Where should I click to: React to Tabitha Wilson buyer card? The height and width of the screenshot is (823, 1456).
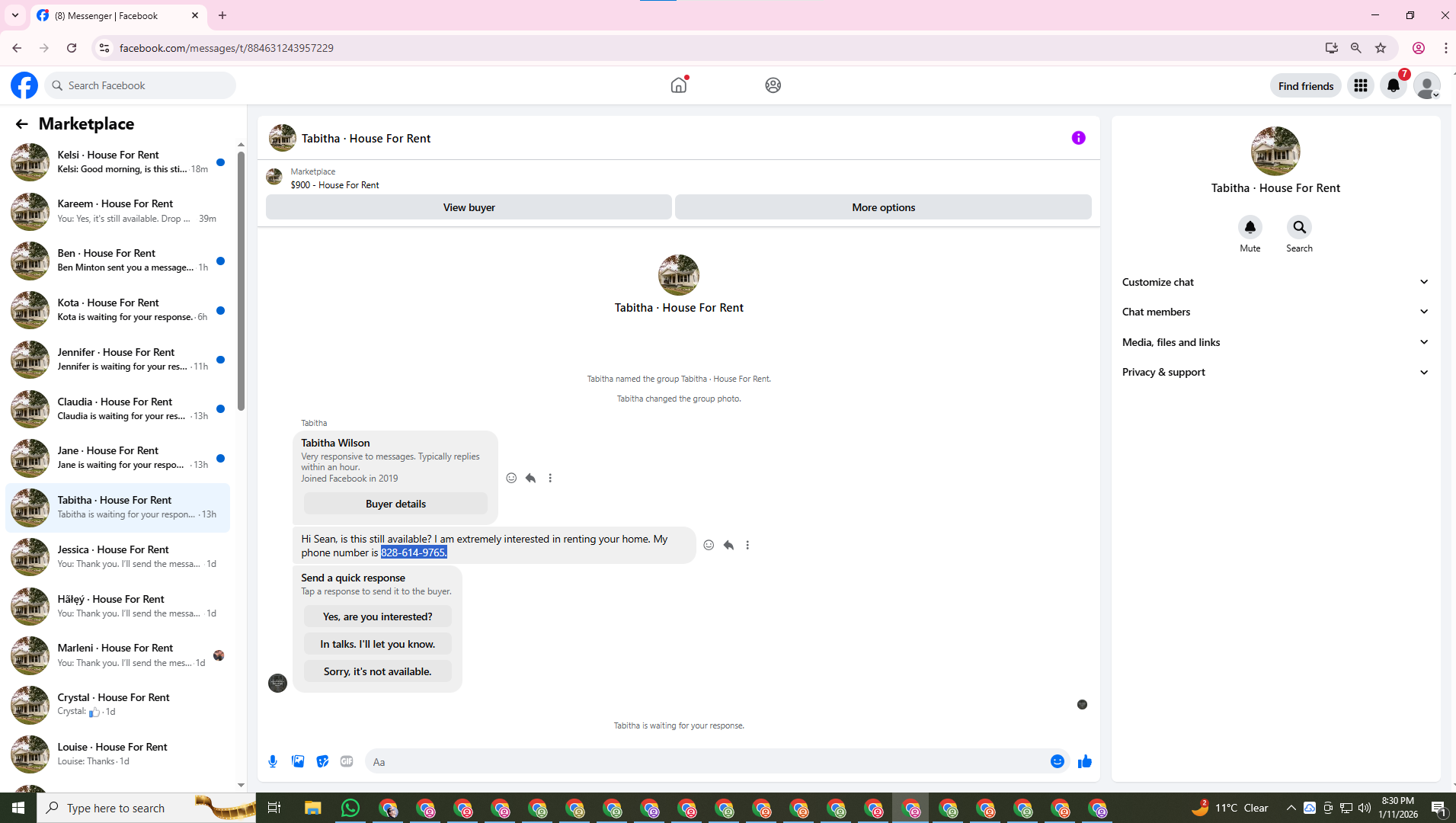pyautogui.click(x=511, y=478)
